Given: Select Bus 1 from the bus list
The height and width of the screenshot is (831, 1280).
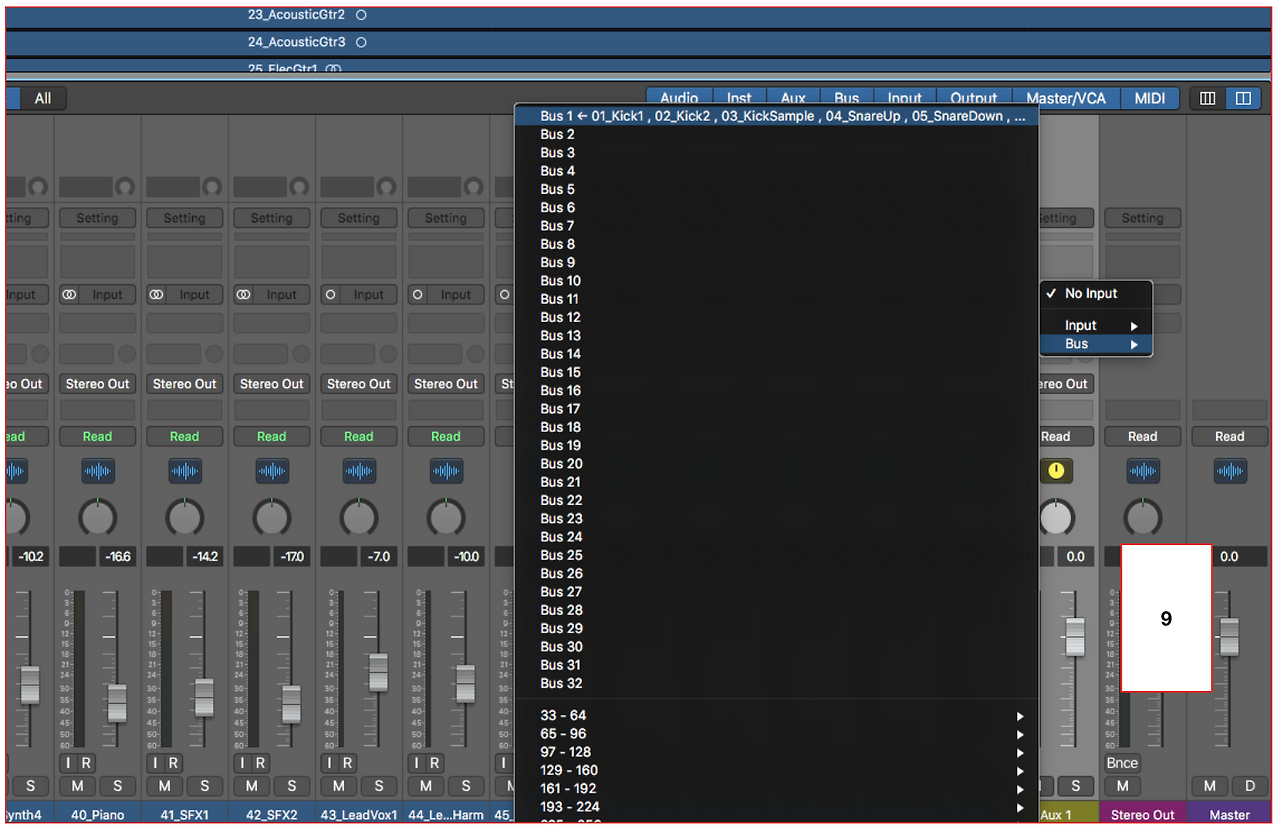Looking at the screenshot, I should pyautogui.click(x=777, y=116).
